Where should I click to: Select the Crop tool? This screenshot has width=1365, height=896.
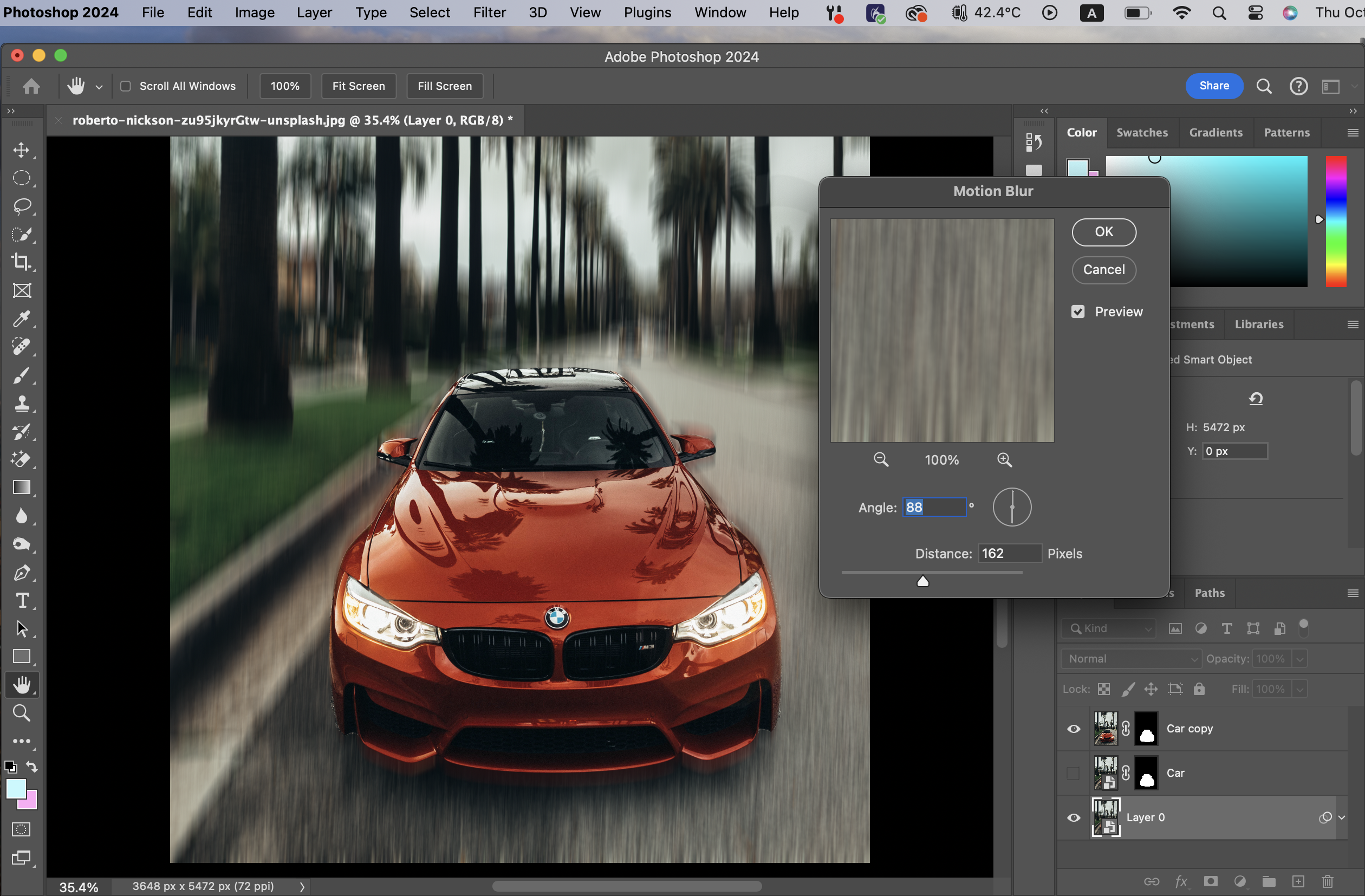pos(22,262)
